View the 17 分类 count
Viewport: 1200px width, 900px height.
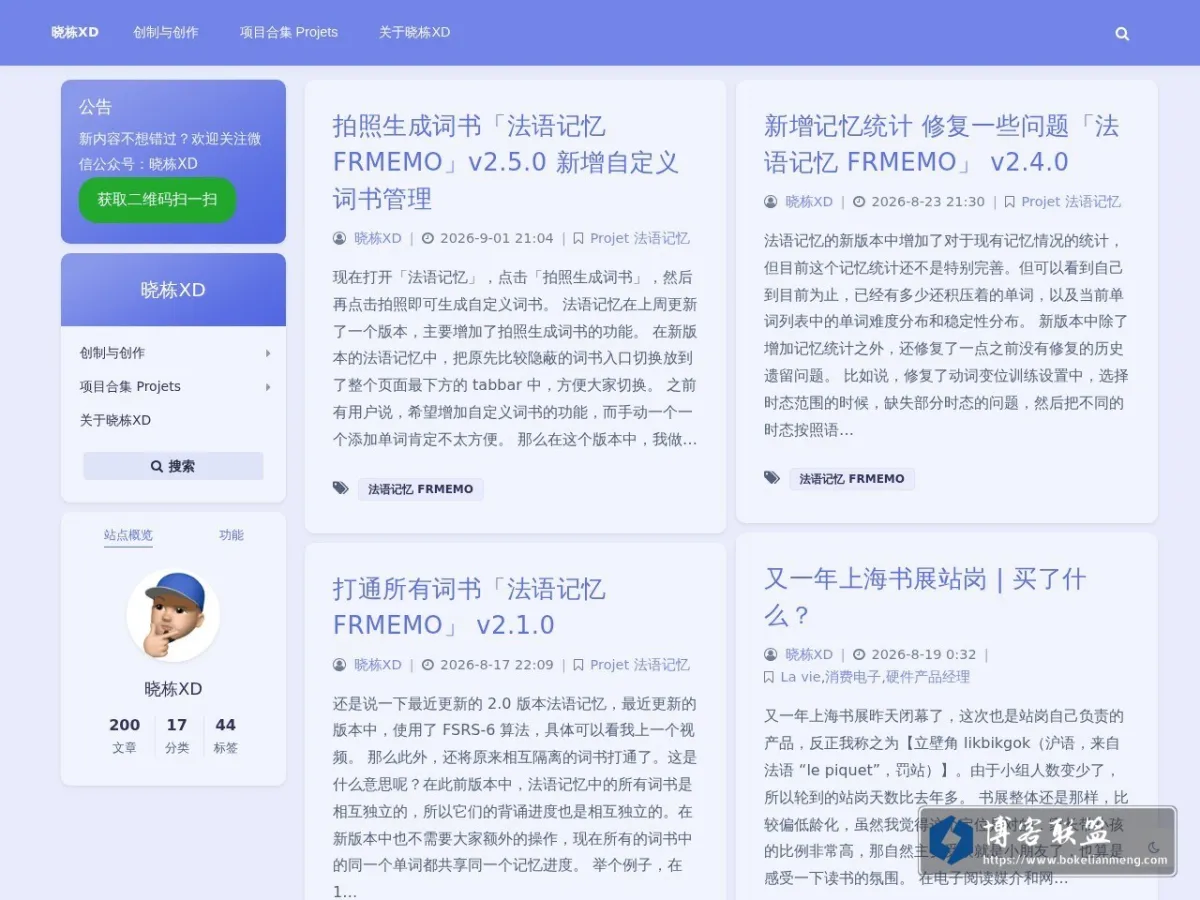coord(177,735)
